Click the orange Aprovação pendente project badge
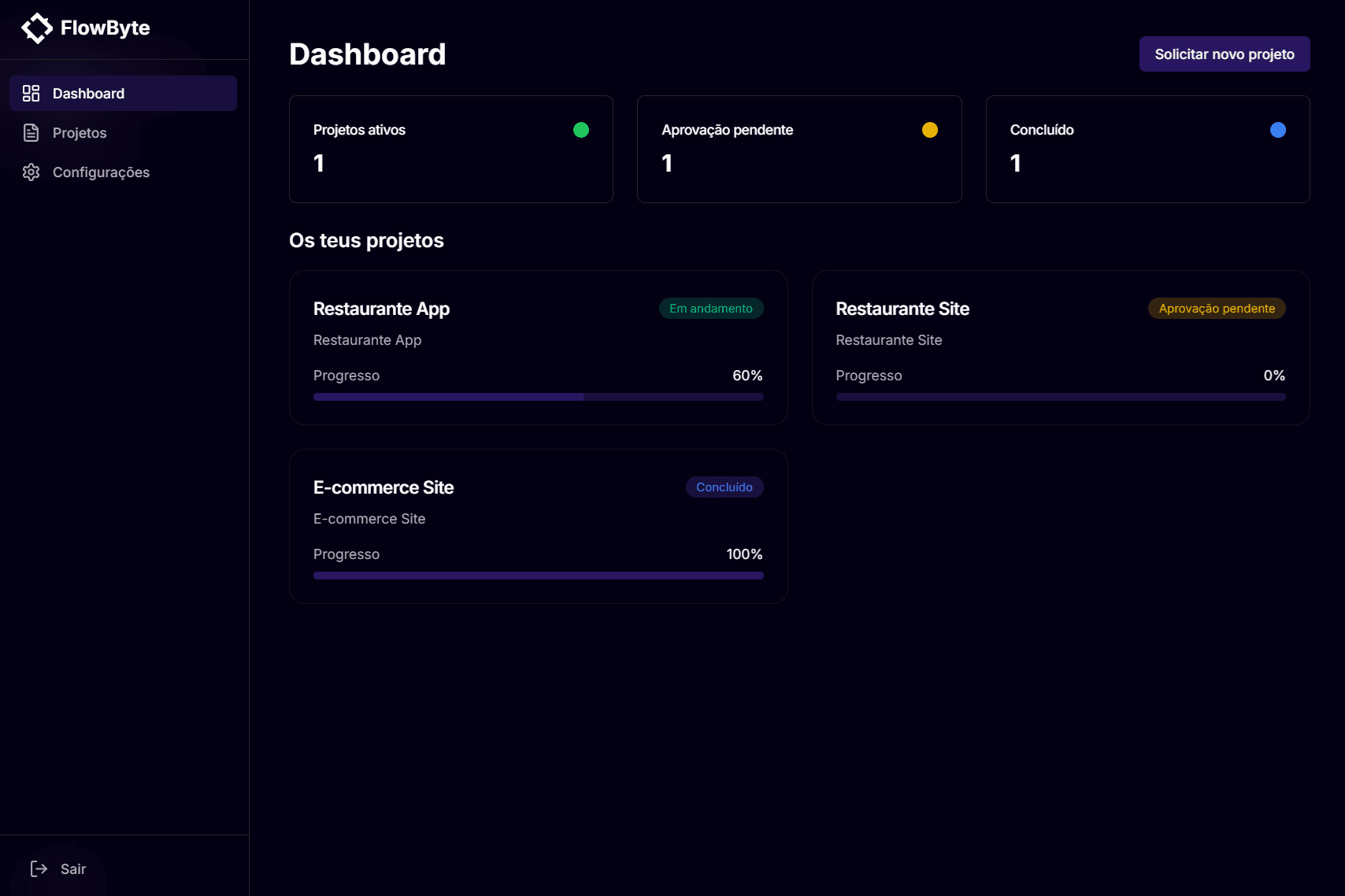This screenshot has height=896, width=1345. pyautogui.click(x=1217, y=309)
